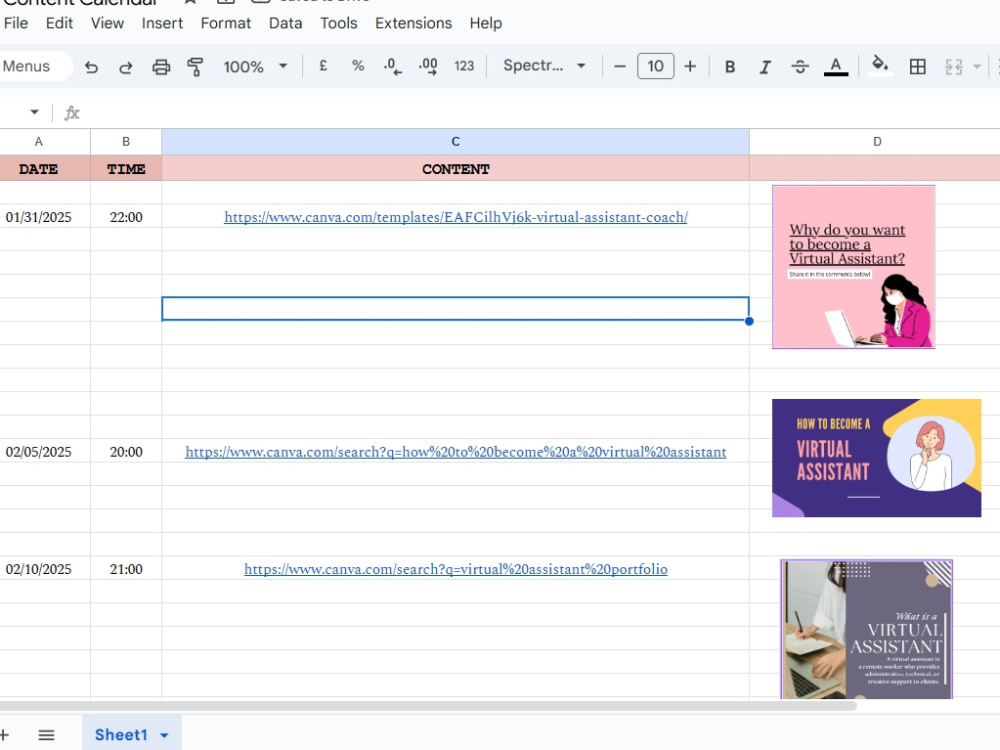
Task: Click the CONTENT header cell
Action: (x=455, y=169)
